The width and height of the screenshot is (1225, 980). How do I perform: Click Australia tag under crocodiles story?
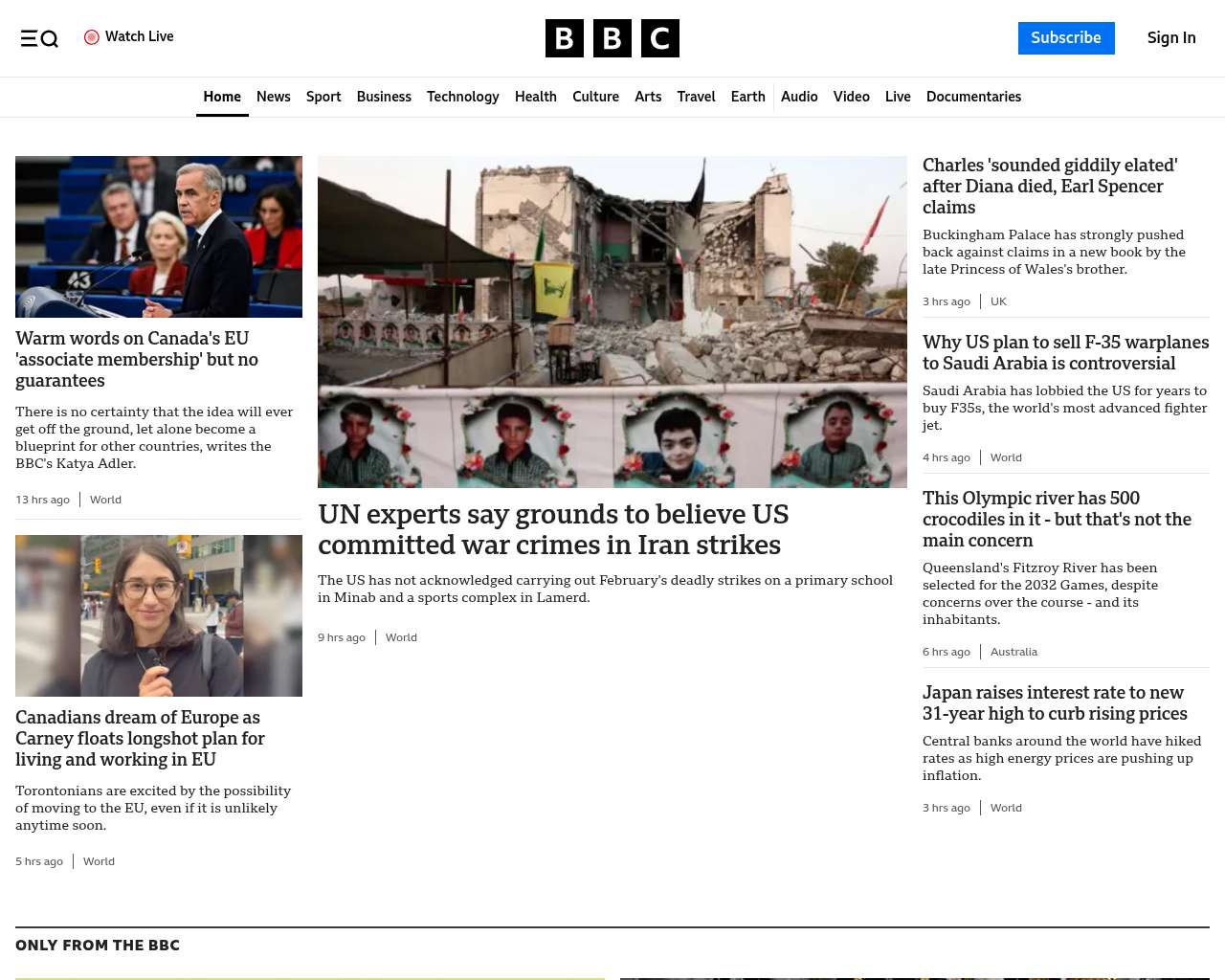click(1013, 652)
